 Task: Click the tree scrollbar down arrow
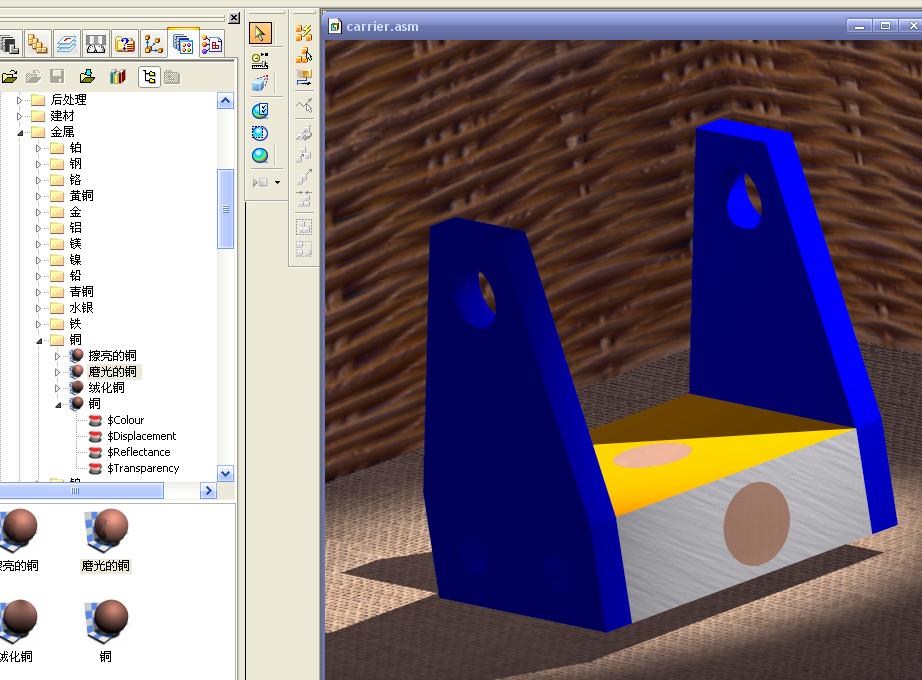tap(225, 473)
